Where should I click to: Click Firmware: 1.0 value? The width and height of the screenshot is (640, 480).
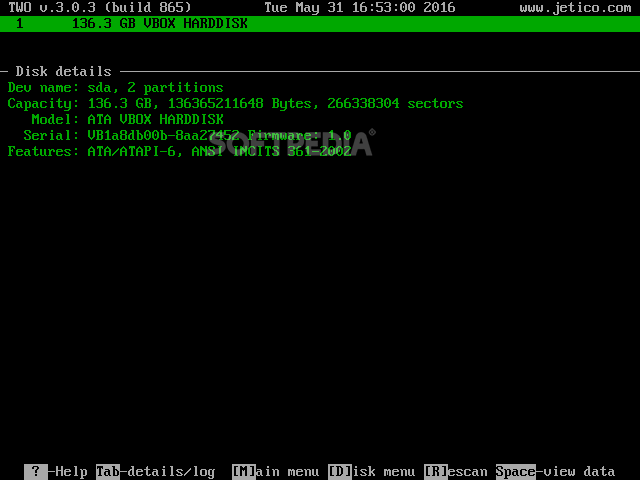point(300,135)
